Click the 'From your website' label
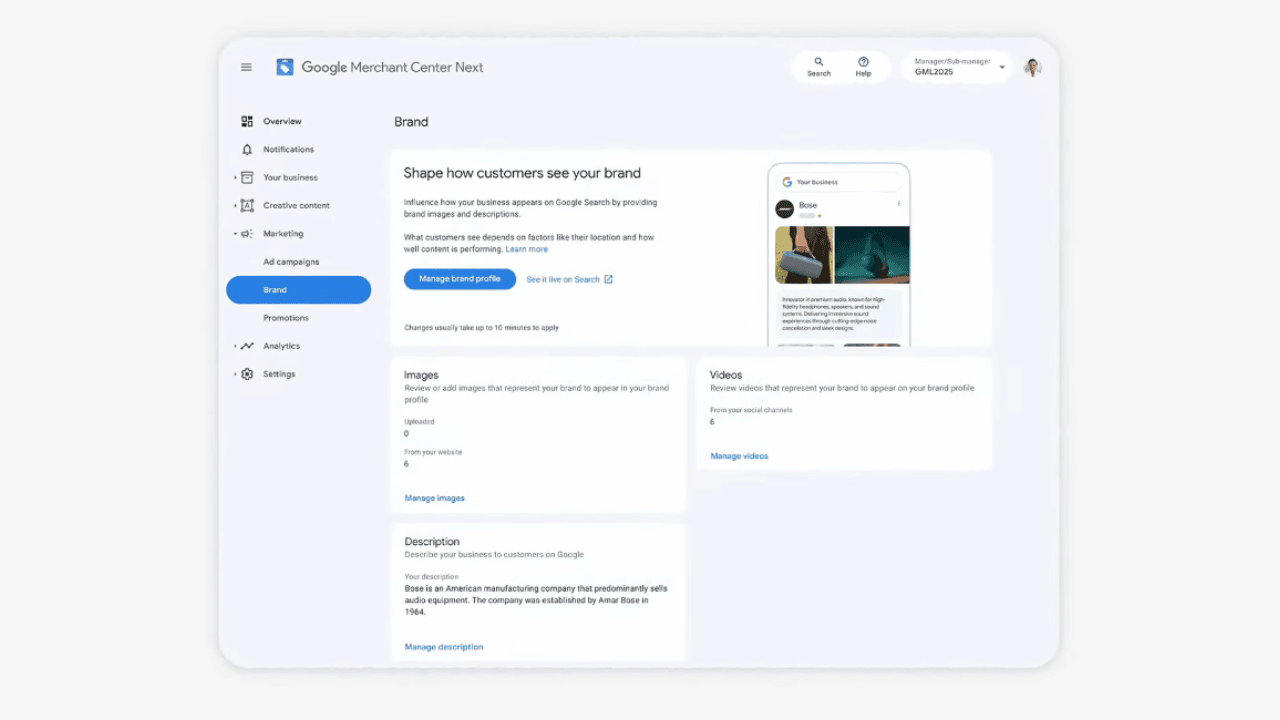The height and width of the screenshot is (720, 1280). point(433,452)
